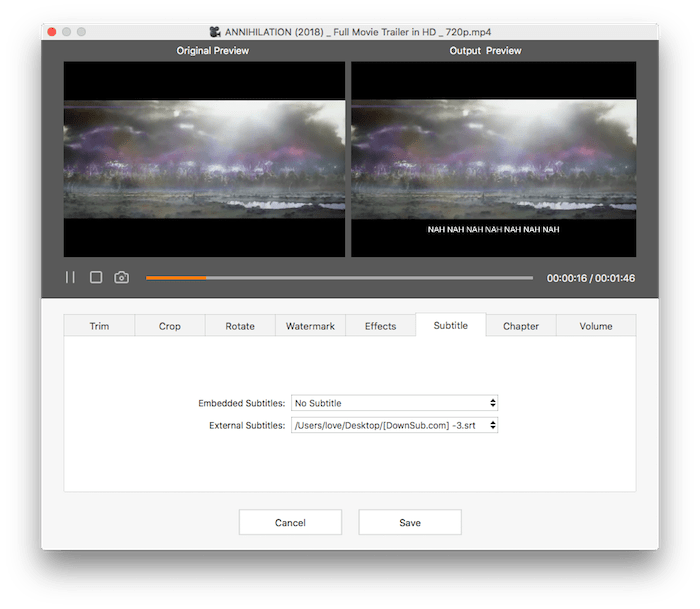Pause the video playback
700x609 pixels.
(70, 277)
